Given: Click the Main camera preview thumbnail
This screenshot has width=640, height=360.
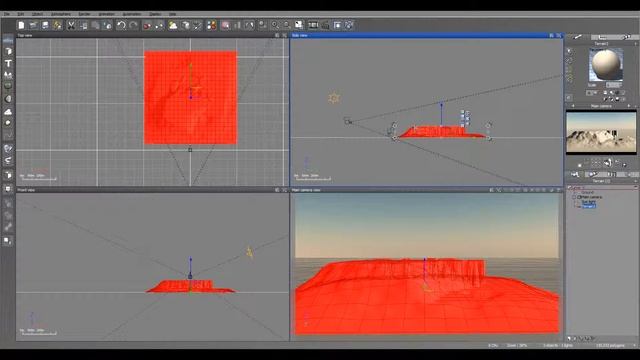Looking at the screenshot, I should click(601, 132).
